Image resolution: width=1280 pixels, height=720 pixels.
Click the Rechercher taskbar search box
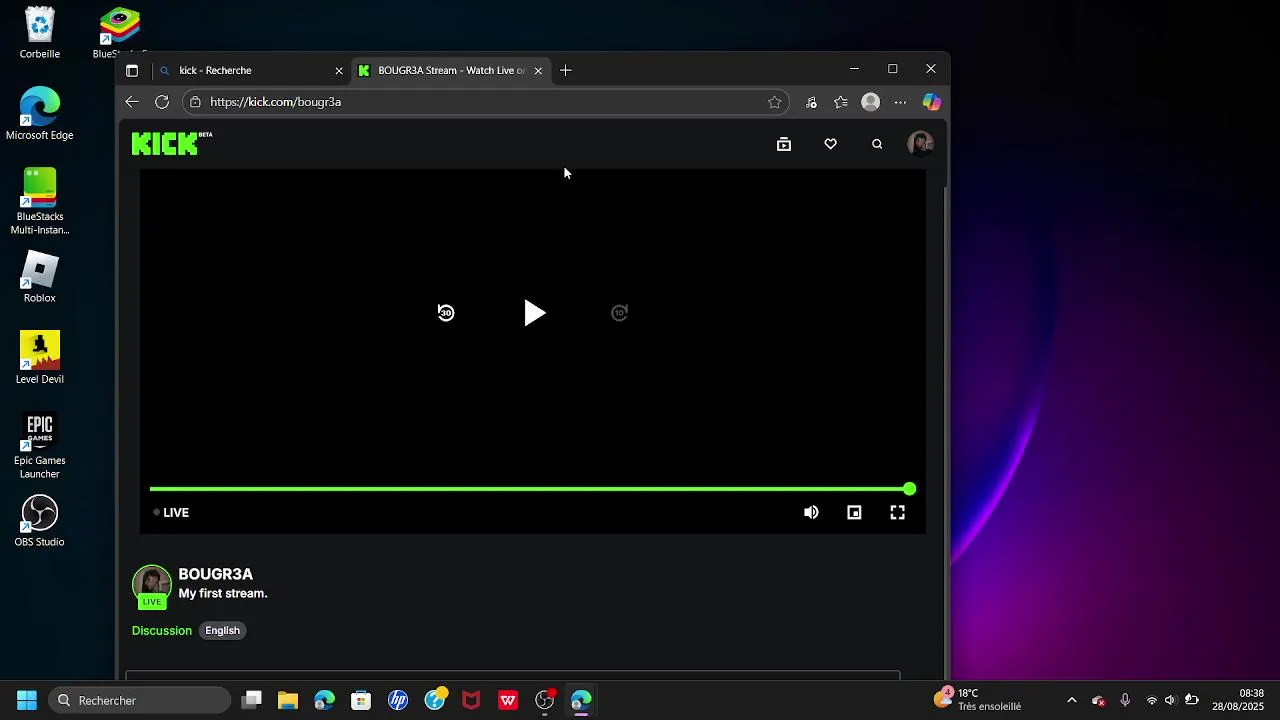[140, 700]
